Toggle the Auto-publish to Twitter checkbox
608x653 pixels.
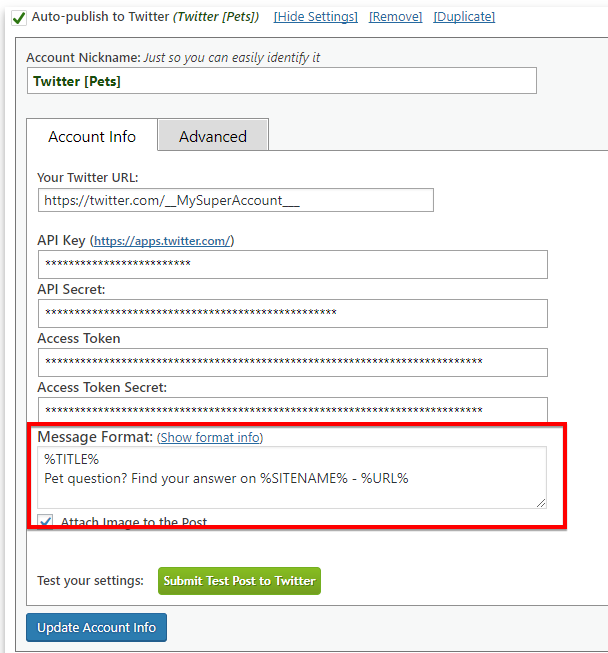[x=19, y=17]
